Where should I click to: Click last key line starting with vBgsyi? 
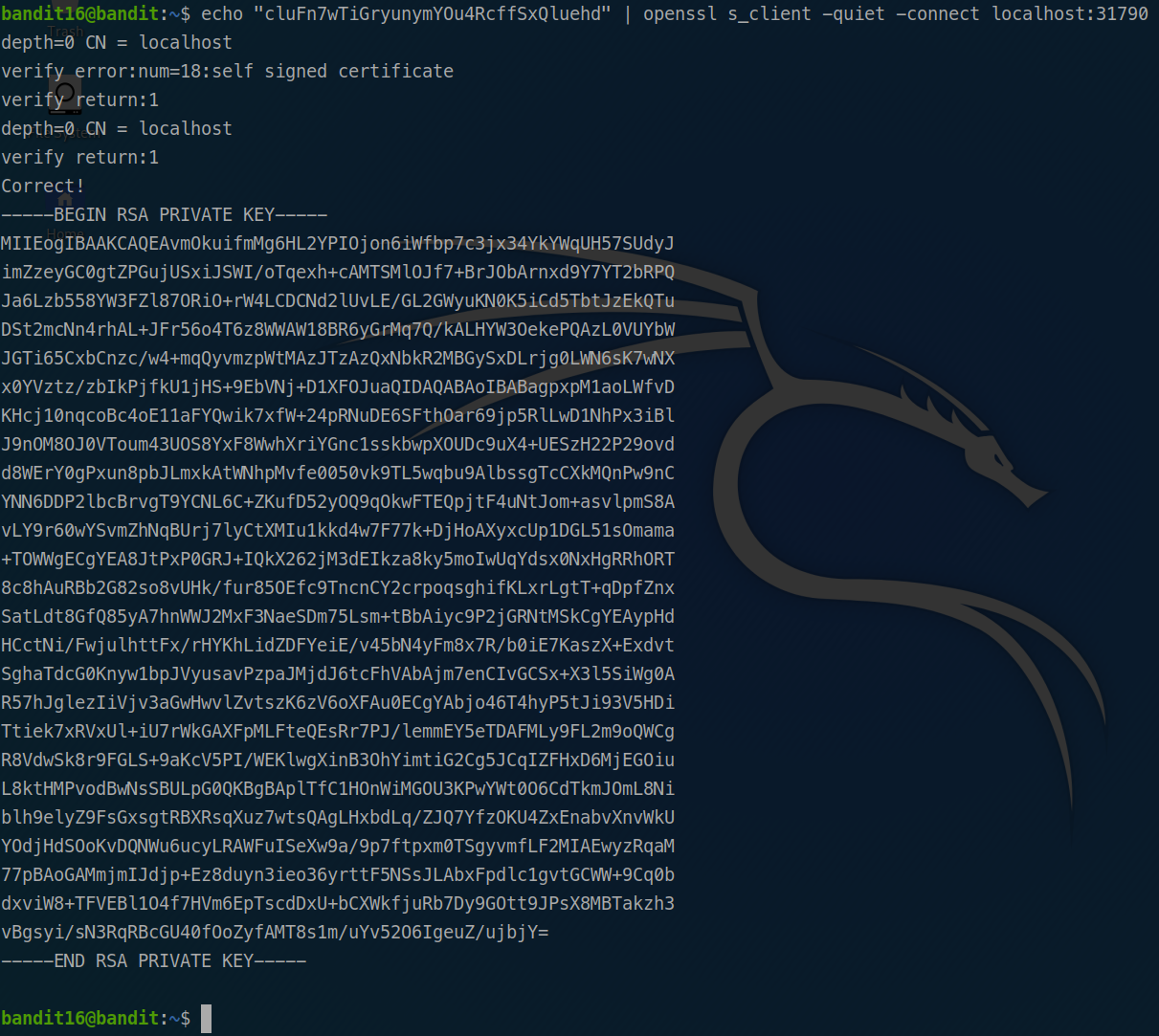point(275,932)
